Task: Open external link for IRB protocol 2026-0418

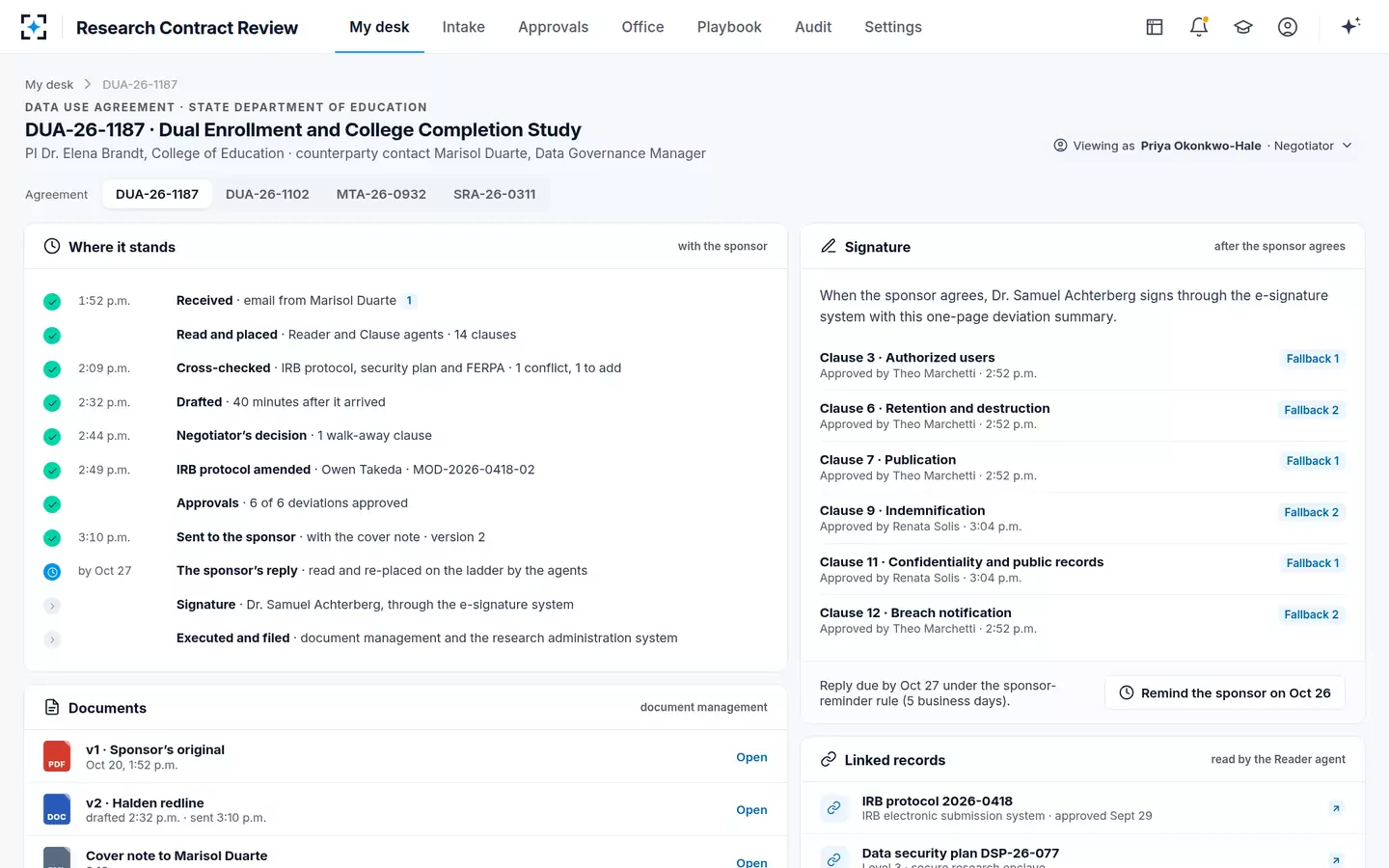Action: [x=1336, y=808]
